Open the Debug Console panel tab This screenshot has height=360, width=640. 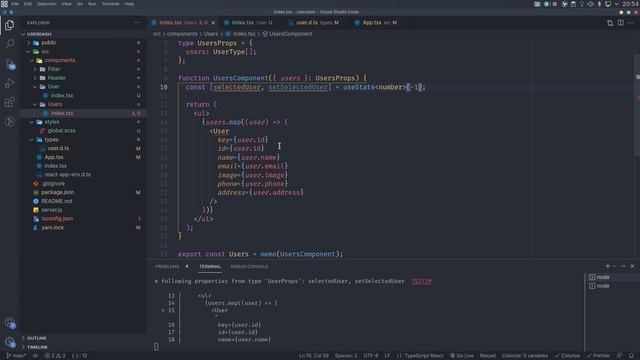[249, 267]
